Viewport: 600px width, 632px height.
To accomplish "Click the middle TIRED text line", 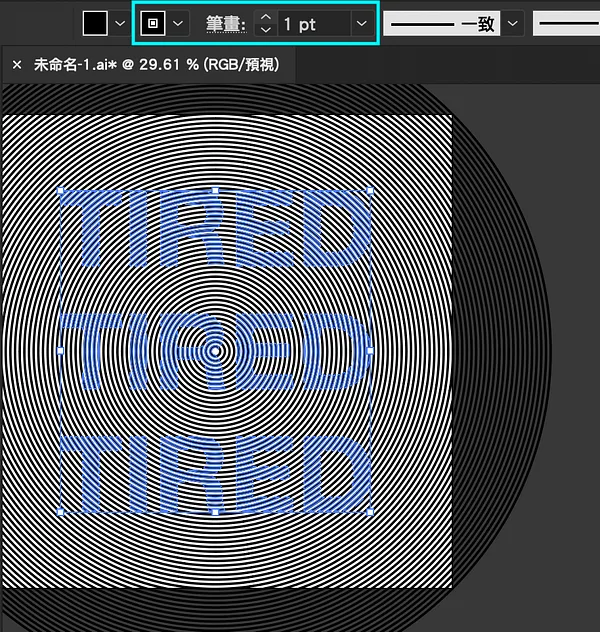I will 215,351.
